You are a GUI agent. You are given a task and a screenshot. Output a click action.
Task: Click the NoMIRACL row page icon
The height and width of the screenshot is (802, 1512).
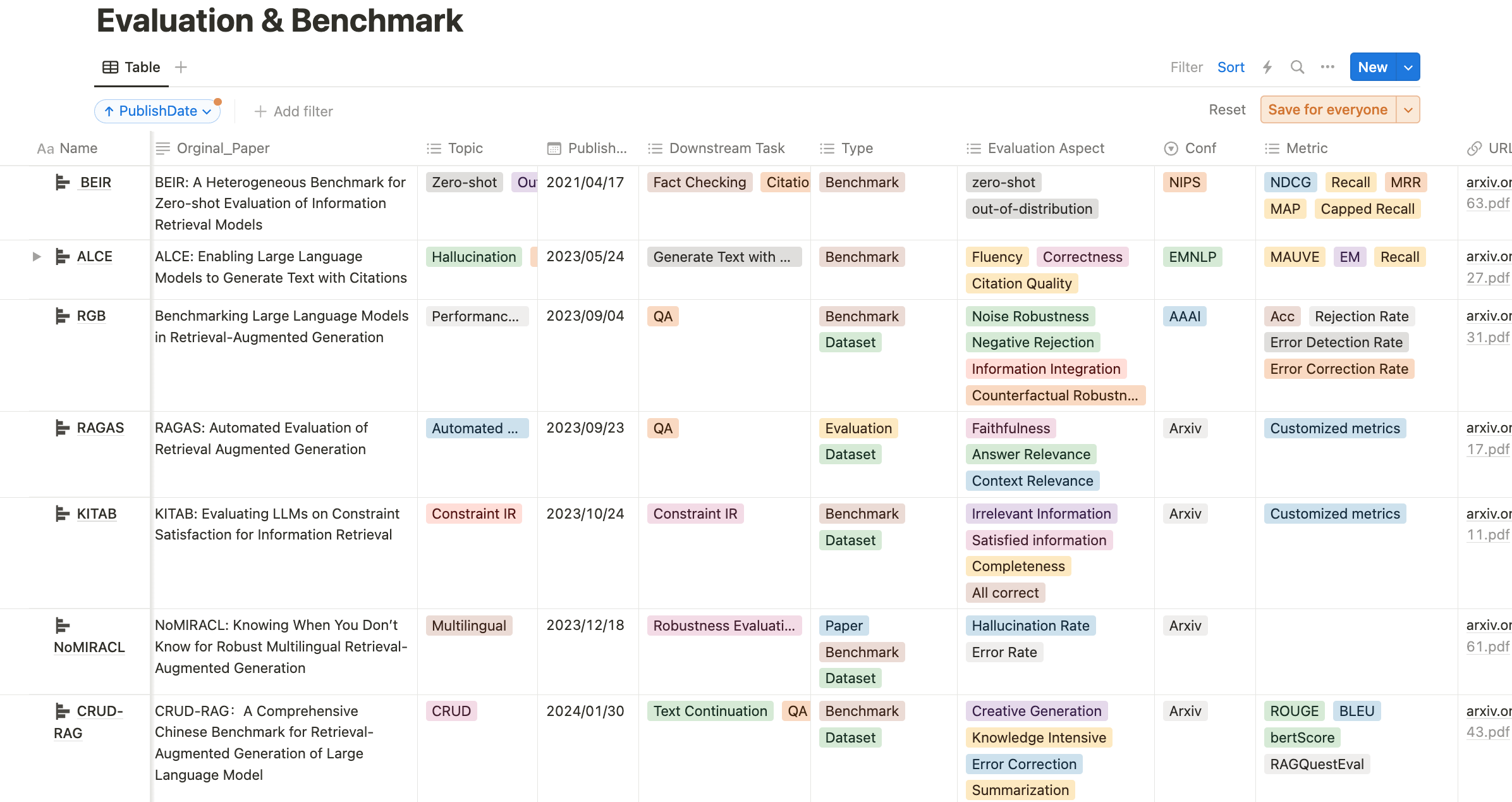pyautogui.click(x=62, y=626)
